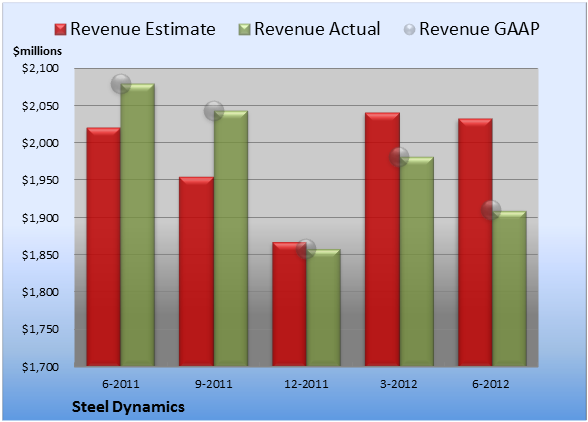The image size is (588, 422).
Task: Click the GAAP sphere marker for 12-2011
Action: click(x=306, y=249)
